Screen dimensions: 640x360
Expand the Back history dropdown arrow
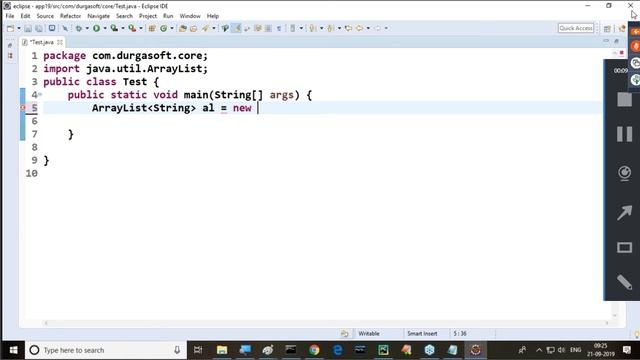pyautogui.click(x=368, y=28)
